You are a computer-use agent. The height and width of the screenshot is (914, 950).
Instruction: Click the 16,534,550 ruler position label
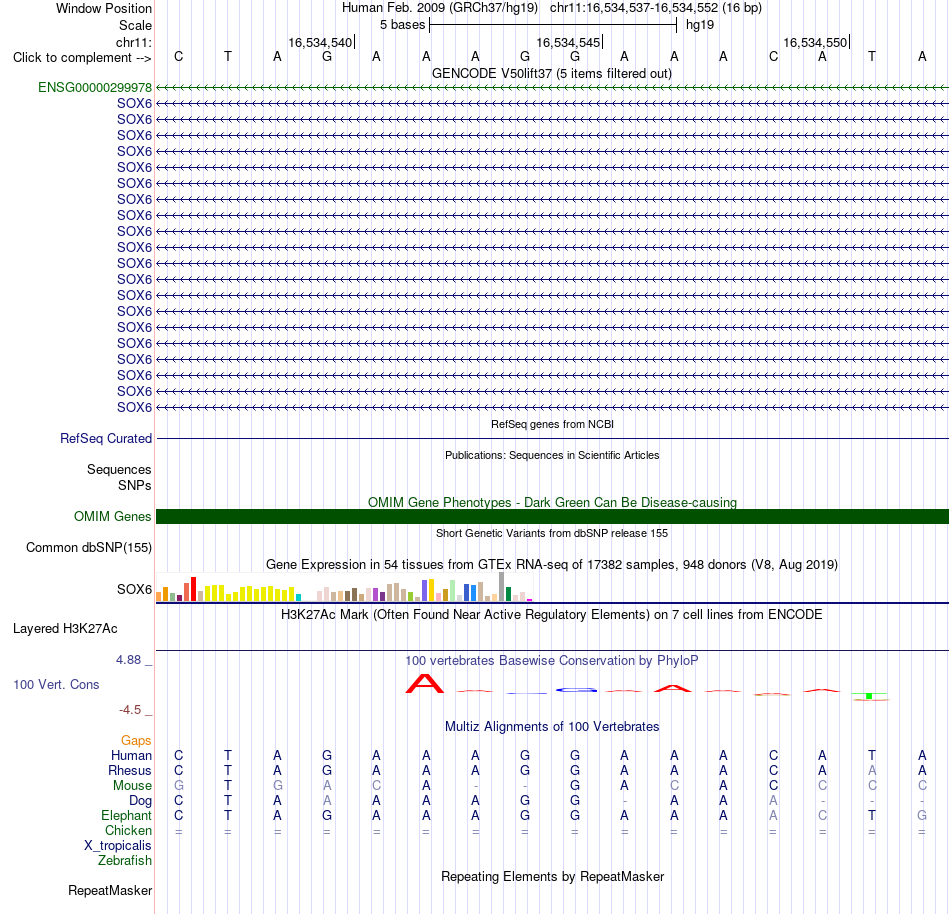(x=815, y=42)
